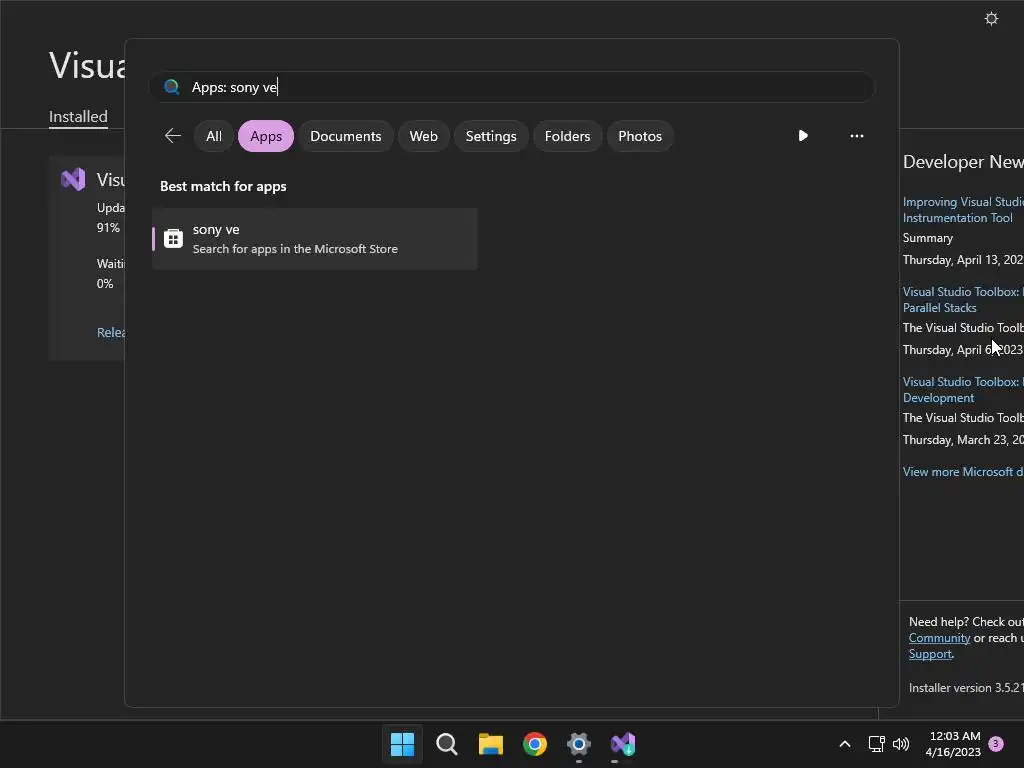Open the 'sony ve' Microsoft Store result

(315, 238)
